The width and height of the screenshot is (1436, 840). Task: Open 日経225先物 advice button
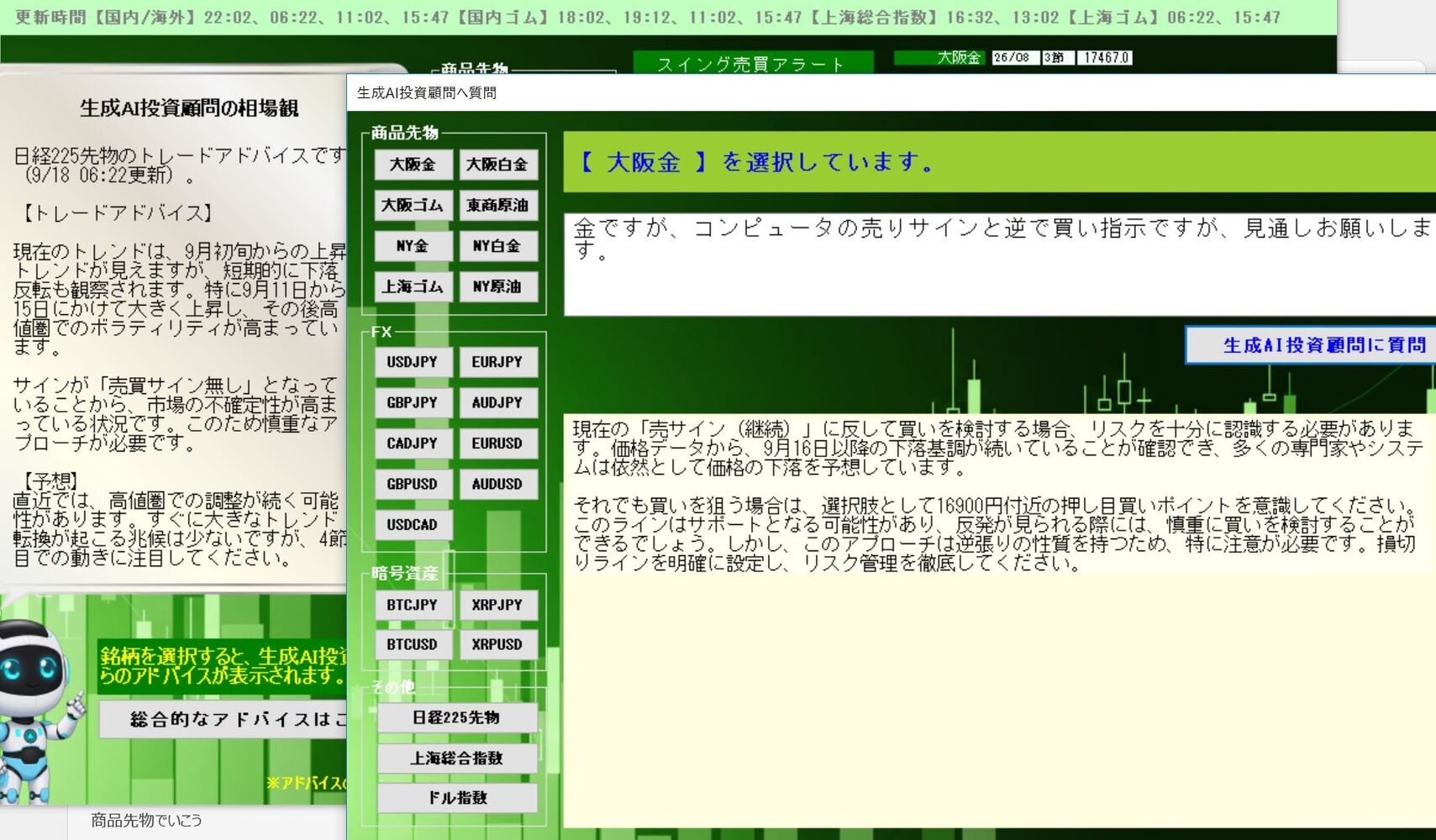coord(457,717)
